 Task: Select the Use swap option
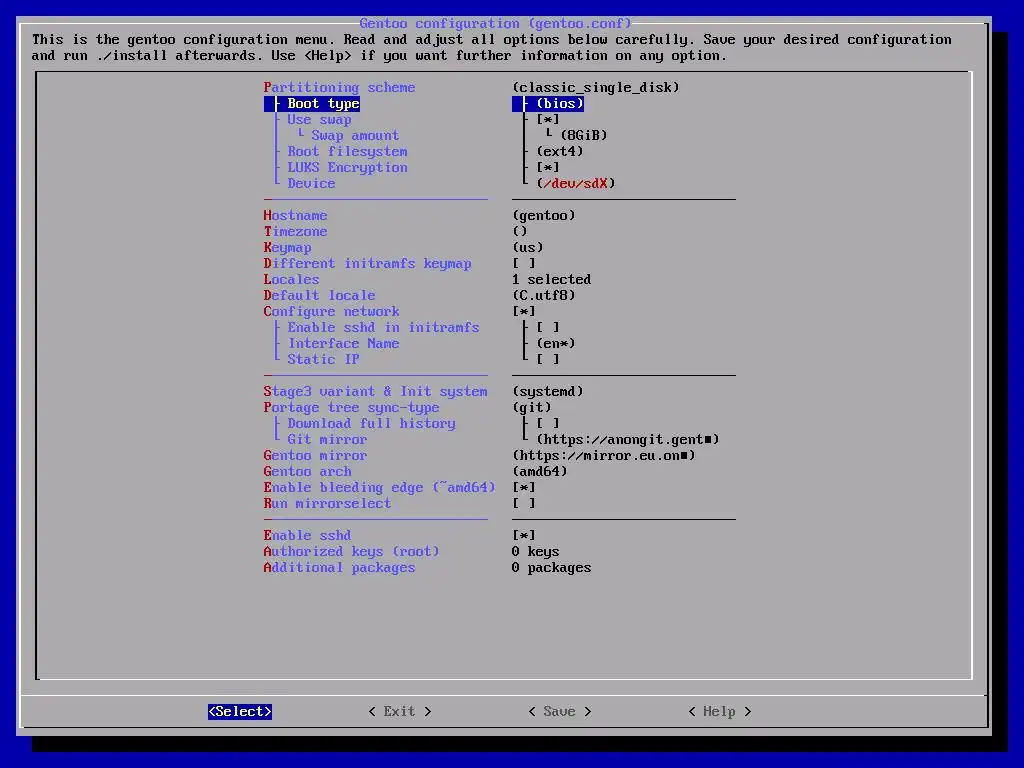(319, 120)
